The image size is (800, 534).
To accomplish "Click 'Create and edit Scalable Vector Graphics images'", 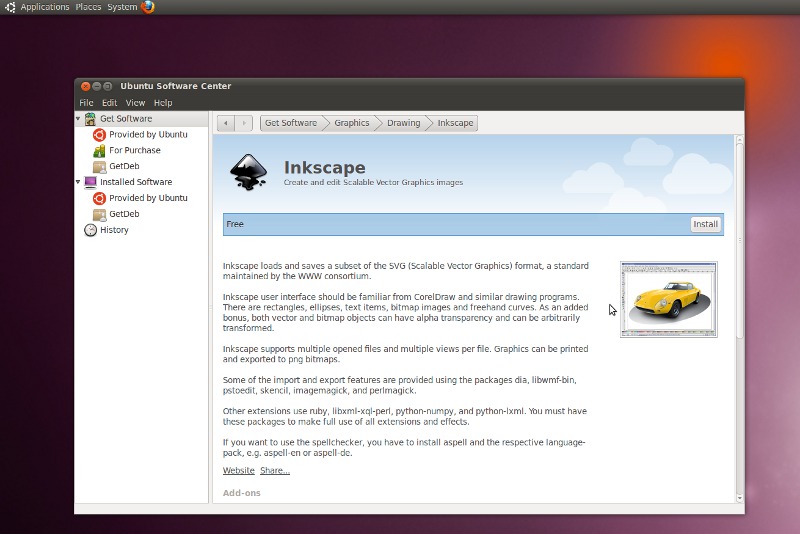I will 373,183.
